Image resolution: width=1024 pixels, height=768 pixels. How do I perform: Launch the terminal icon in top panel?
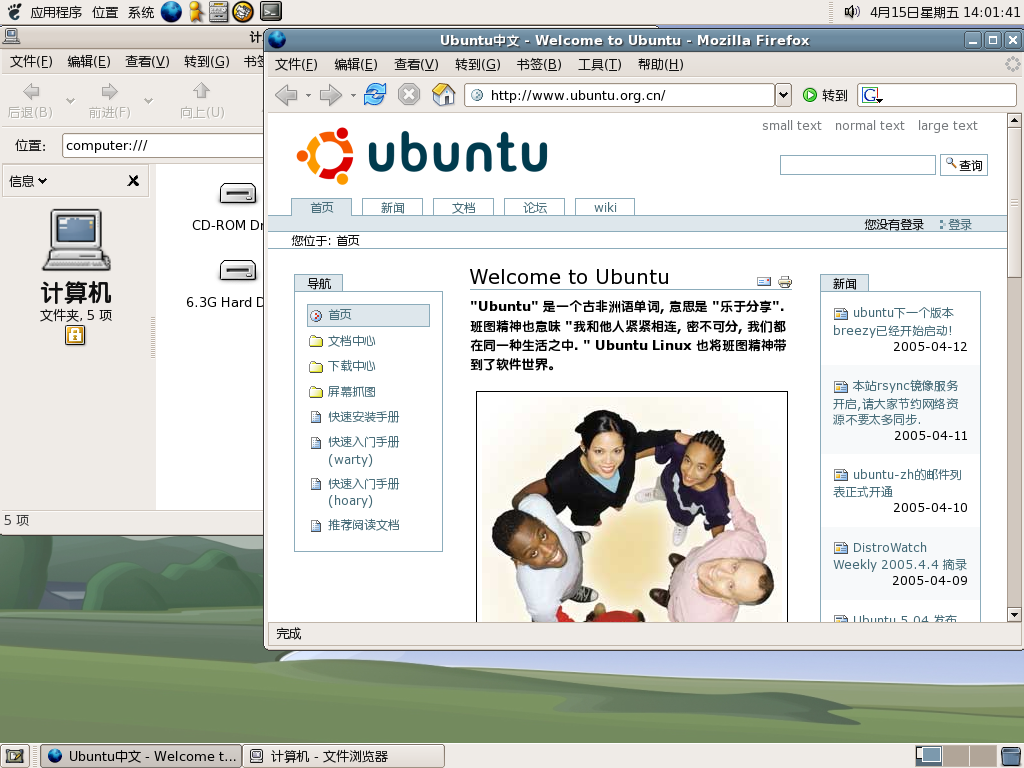click(x=271, y=11)
